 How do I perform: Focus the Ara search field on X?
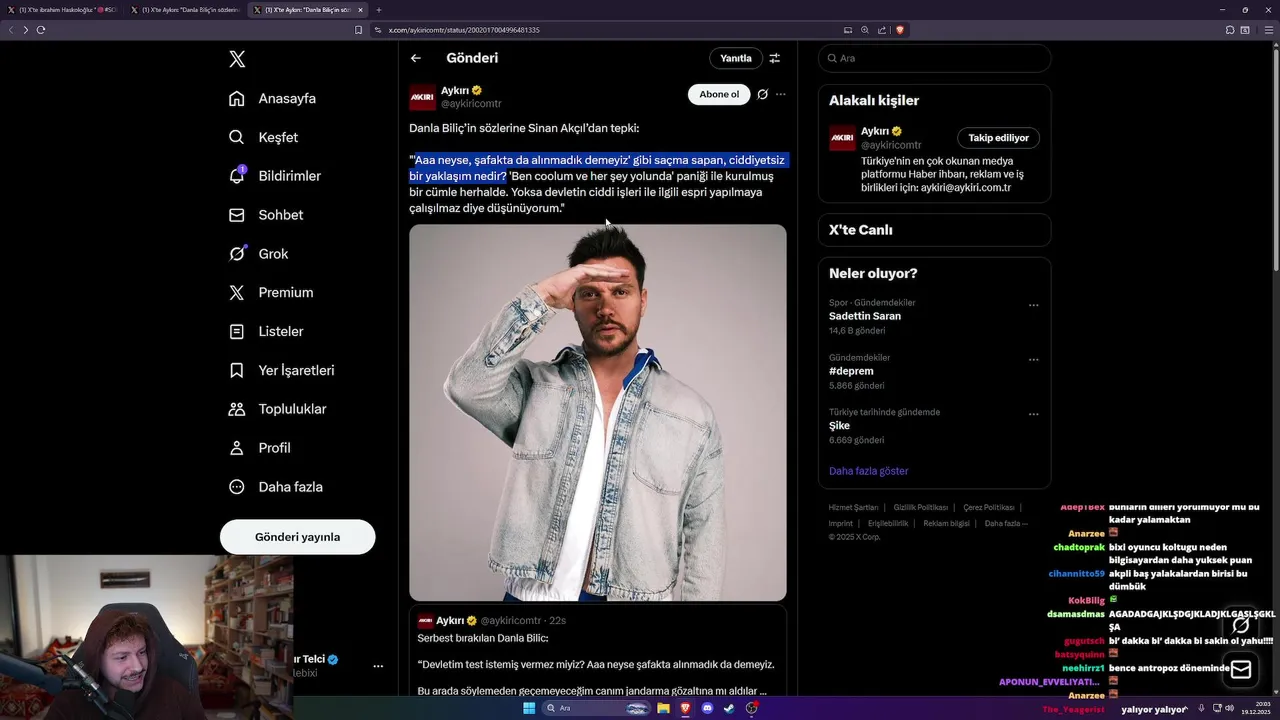(x=934, y=58)
